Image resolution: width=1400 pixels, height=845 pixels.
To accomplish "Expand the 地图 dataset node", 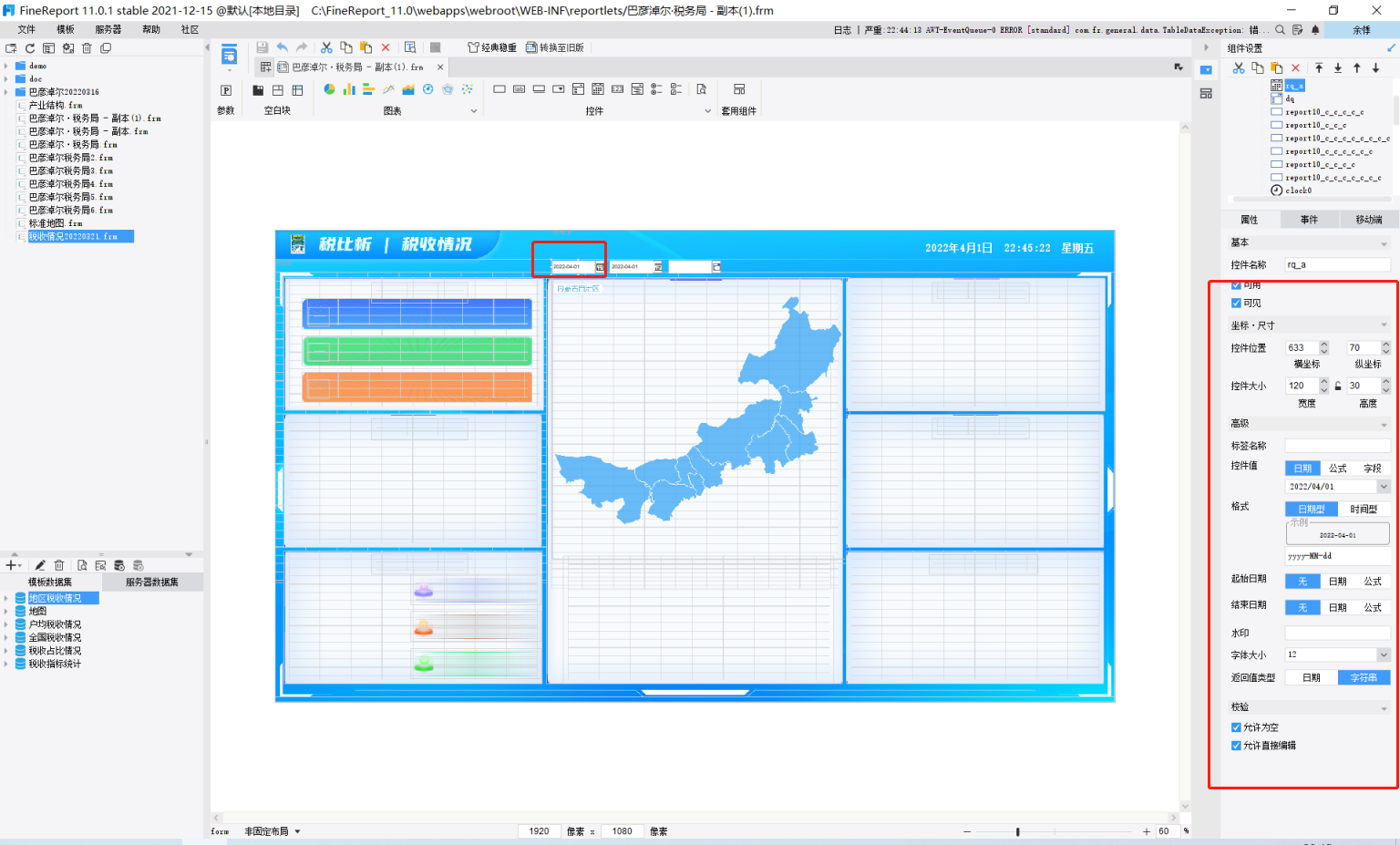I will (x=6, y=612).
